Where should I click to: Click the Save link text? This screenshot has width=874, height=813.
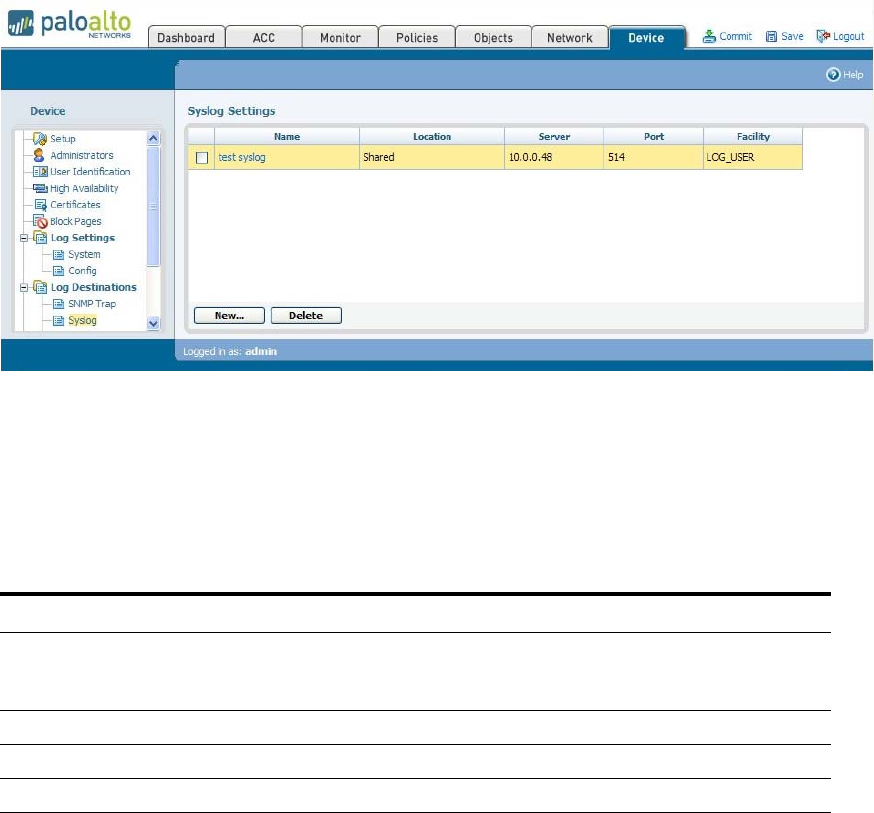coord(792,36)
